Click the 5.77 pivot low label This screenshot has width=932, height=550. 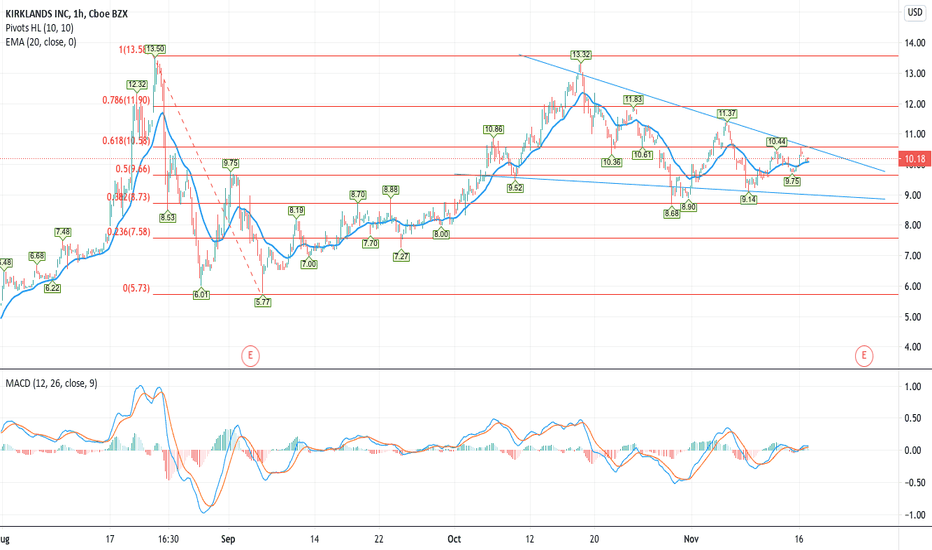[x=263, y=302]
